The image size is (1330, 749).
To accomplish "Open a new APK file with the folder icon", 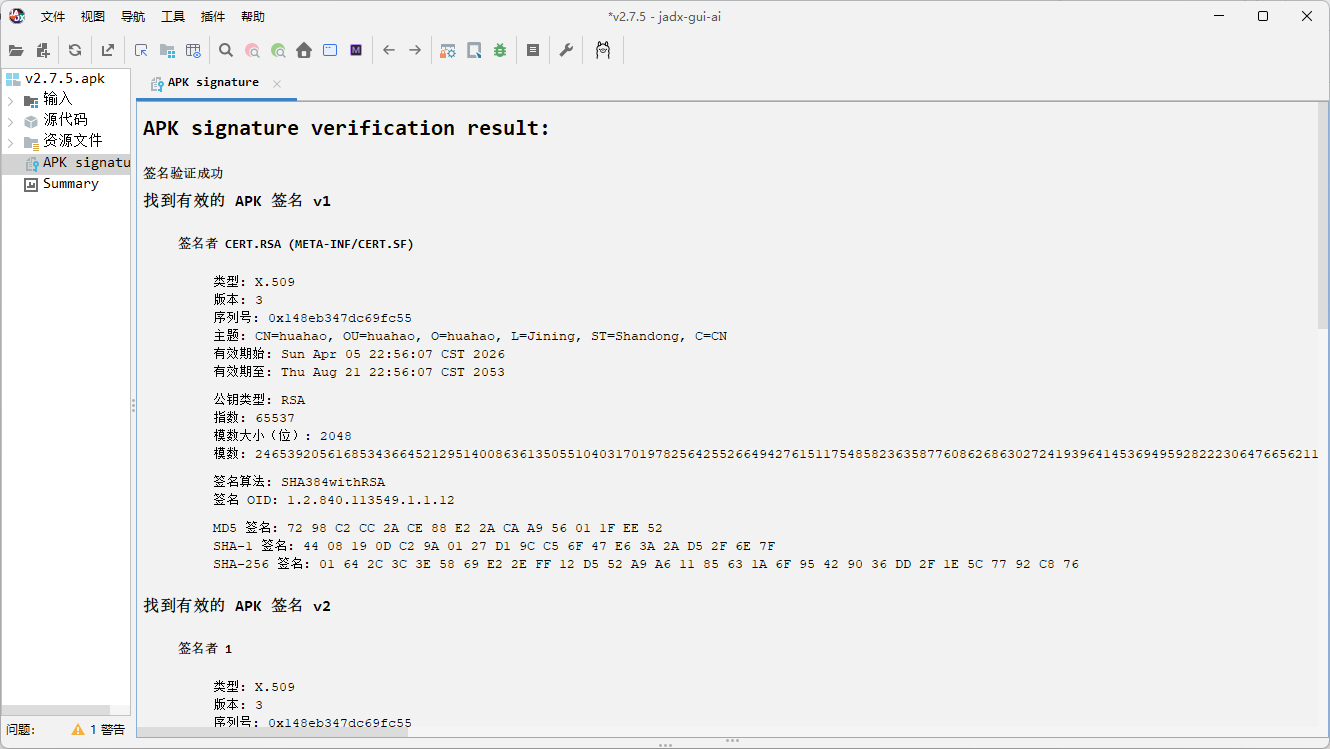I will coord(16,49).
